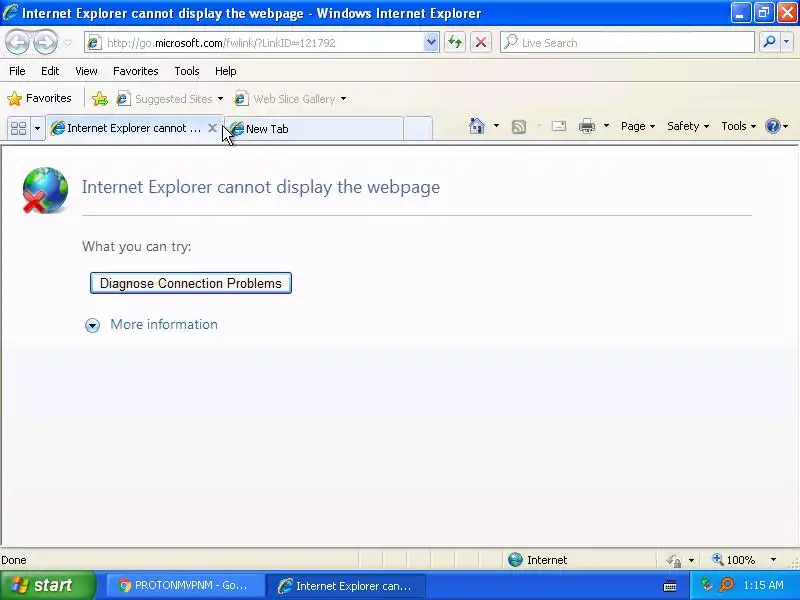
Task: Go to the Home page icon
Action: (477, 126)
